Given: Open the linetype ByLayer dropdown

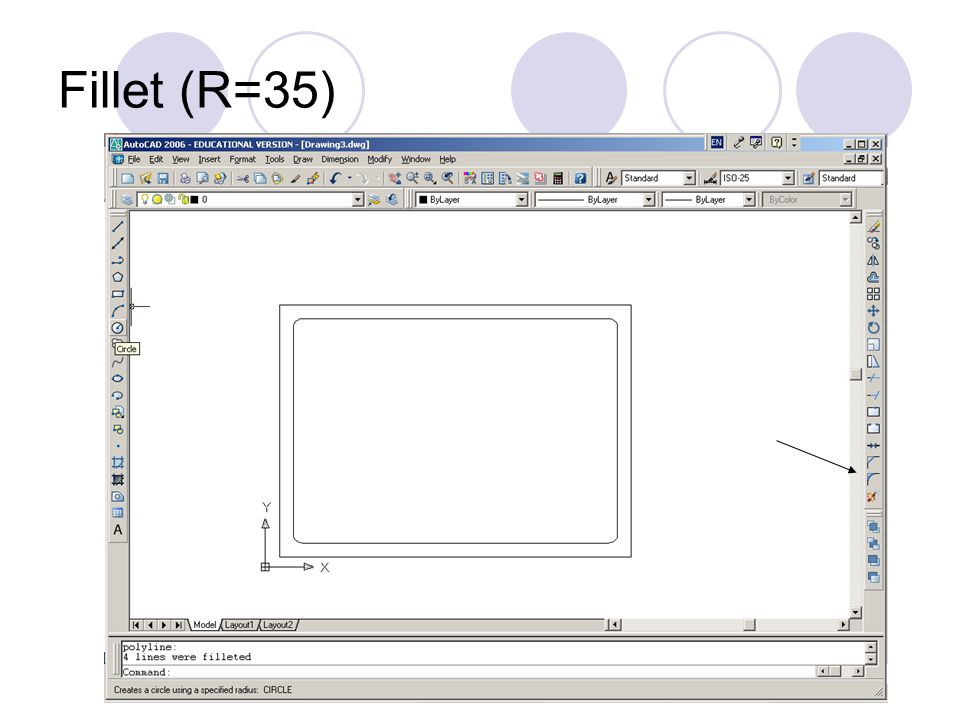Looking at the screenshot, I should pos(649,200).
